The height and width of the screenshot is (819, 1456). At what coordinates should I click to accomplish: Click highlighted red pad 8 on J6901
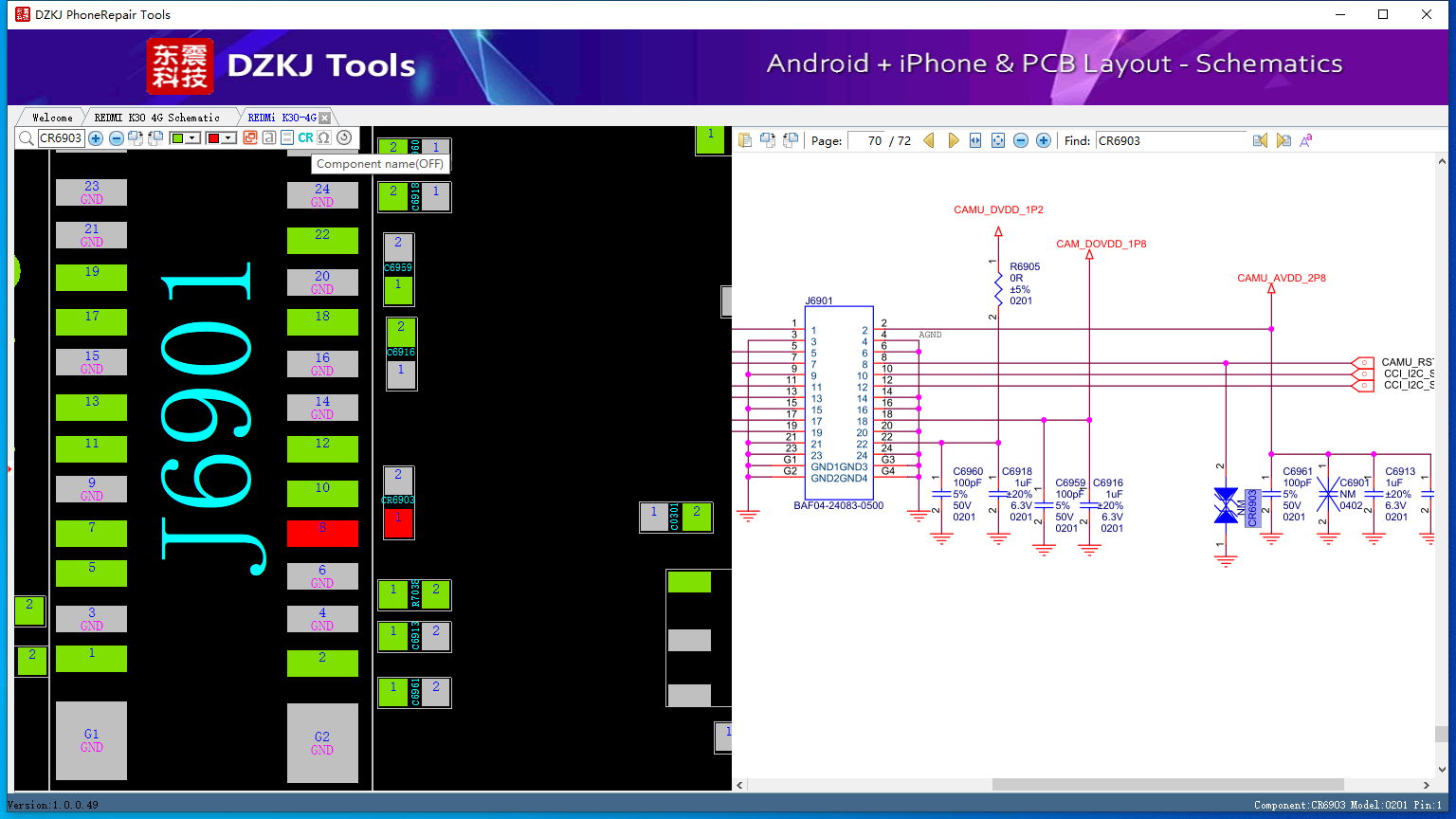pos(322,534)
